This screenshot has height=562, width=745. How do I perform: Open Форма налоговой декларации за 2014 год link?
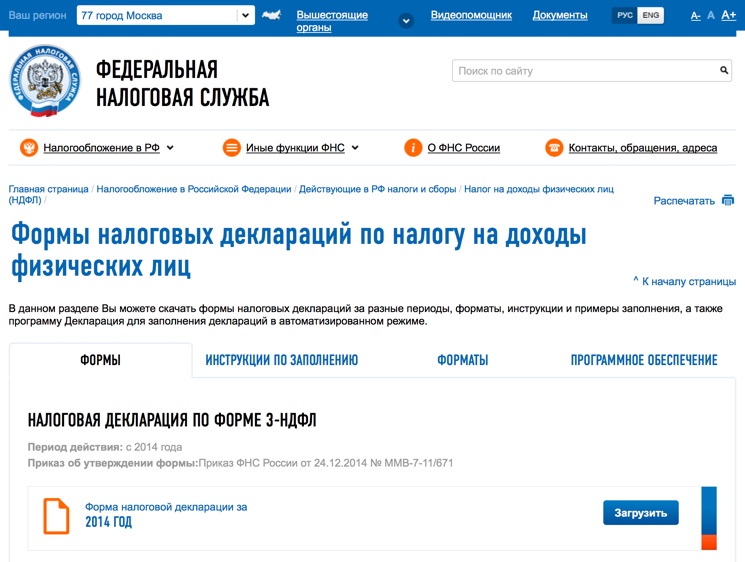click(166, 514)
